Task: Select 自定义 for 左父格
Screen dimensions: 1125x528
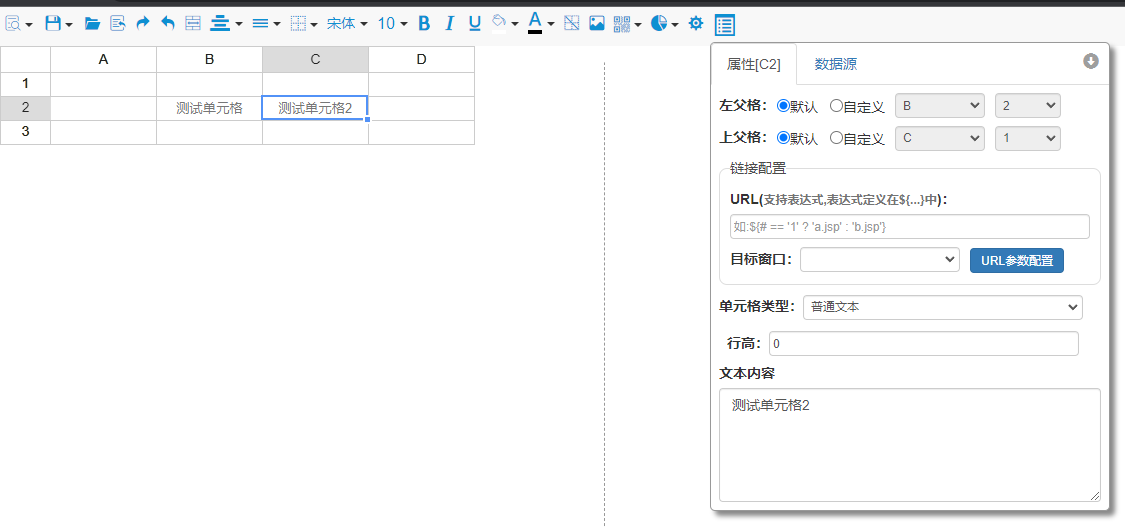Action: click(836, 105)
